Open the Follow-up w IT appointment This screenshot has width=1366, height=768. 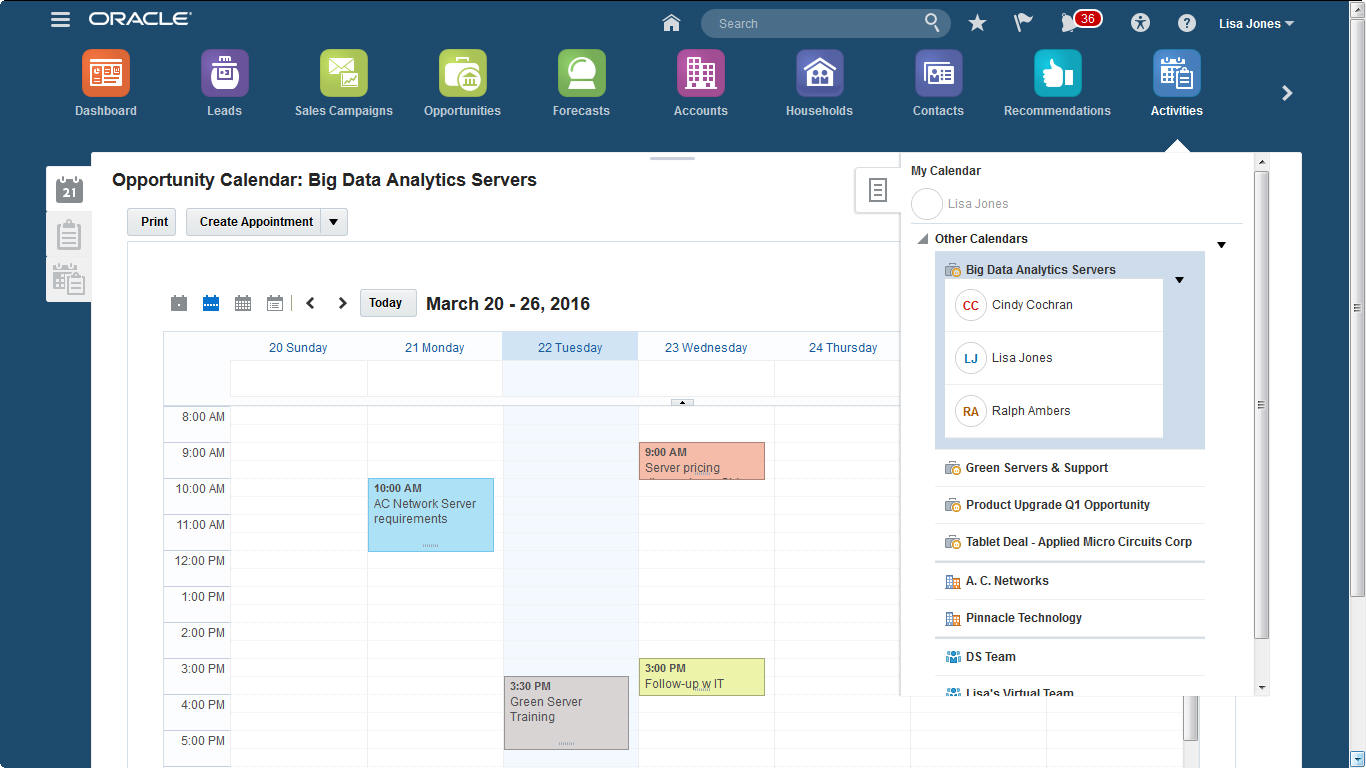point(702,677)
